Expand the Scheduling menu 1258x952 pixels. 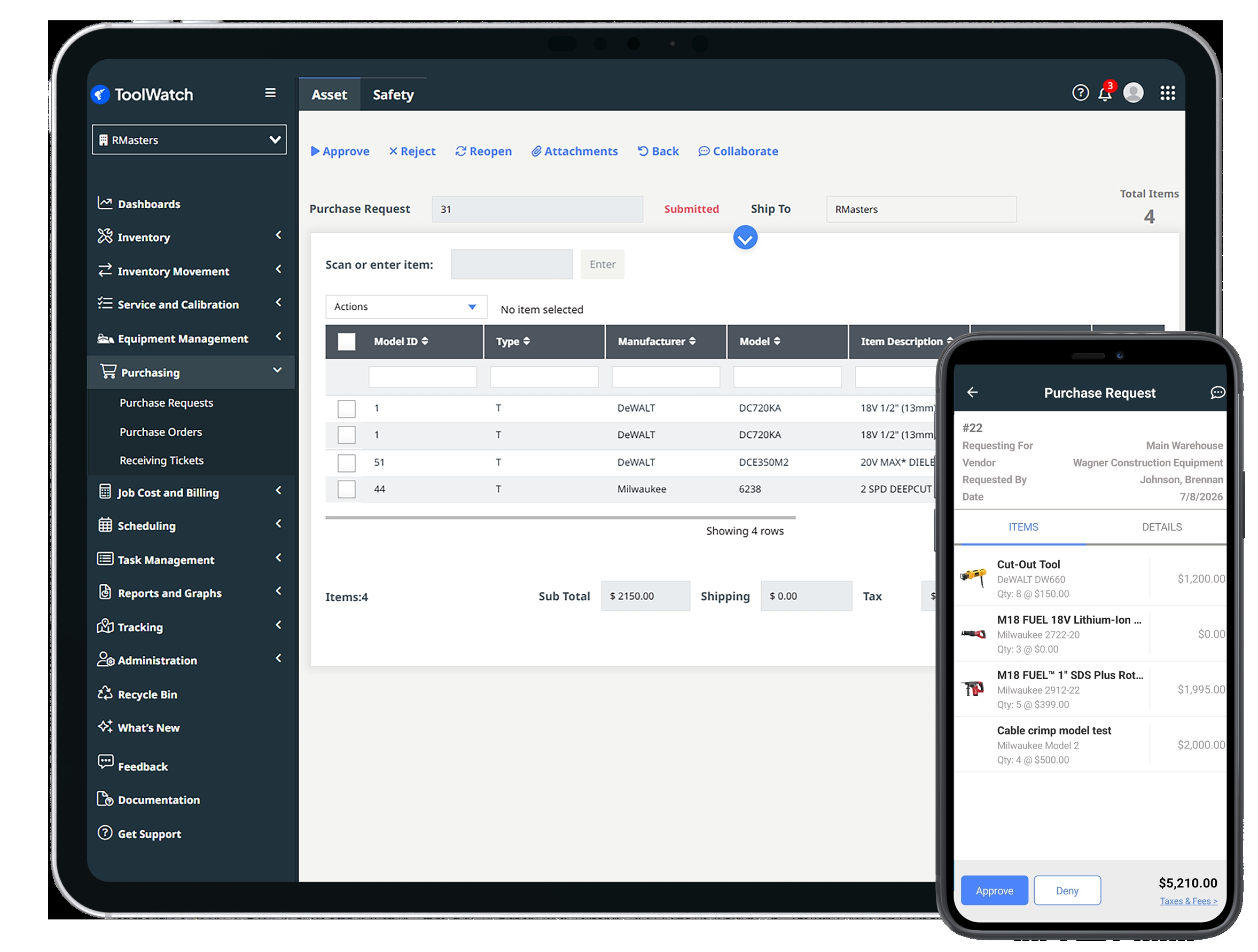pyautogui.click(x=279, y=524)
